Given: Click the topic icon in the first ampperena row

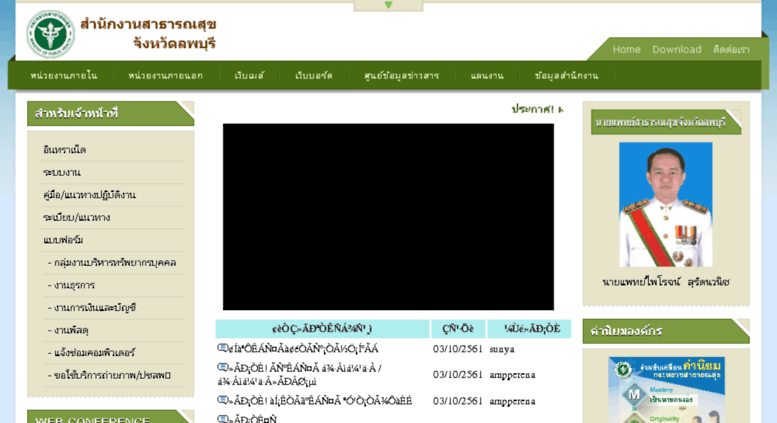Looking at the screenshot, I should coord(222,368).
